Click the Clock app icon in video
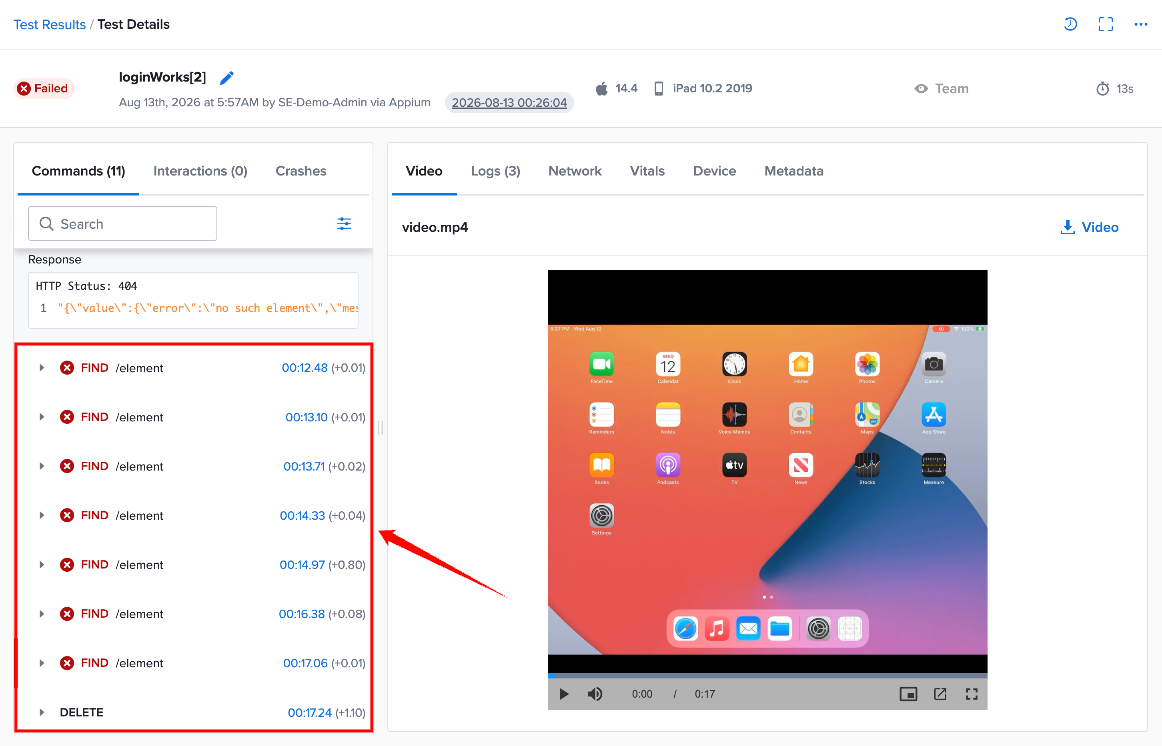This screenshot has width=1162, height=746. click(x=734, y=364)
